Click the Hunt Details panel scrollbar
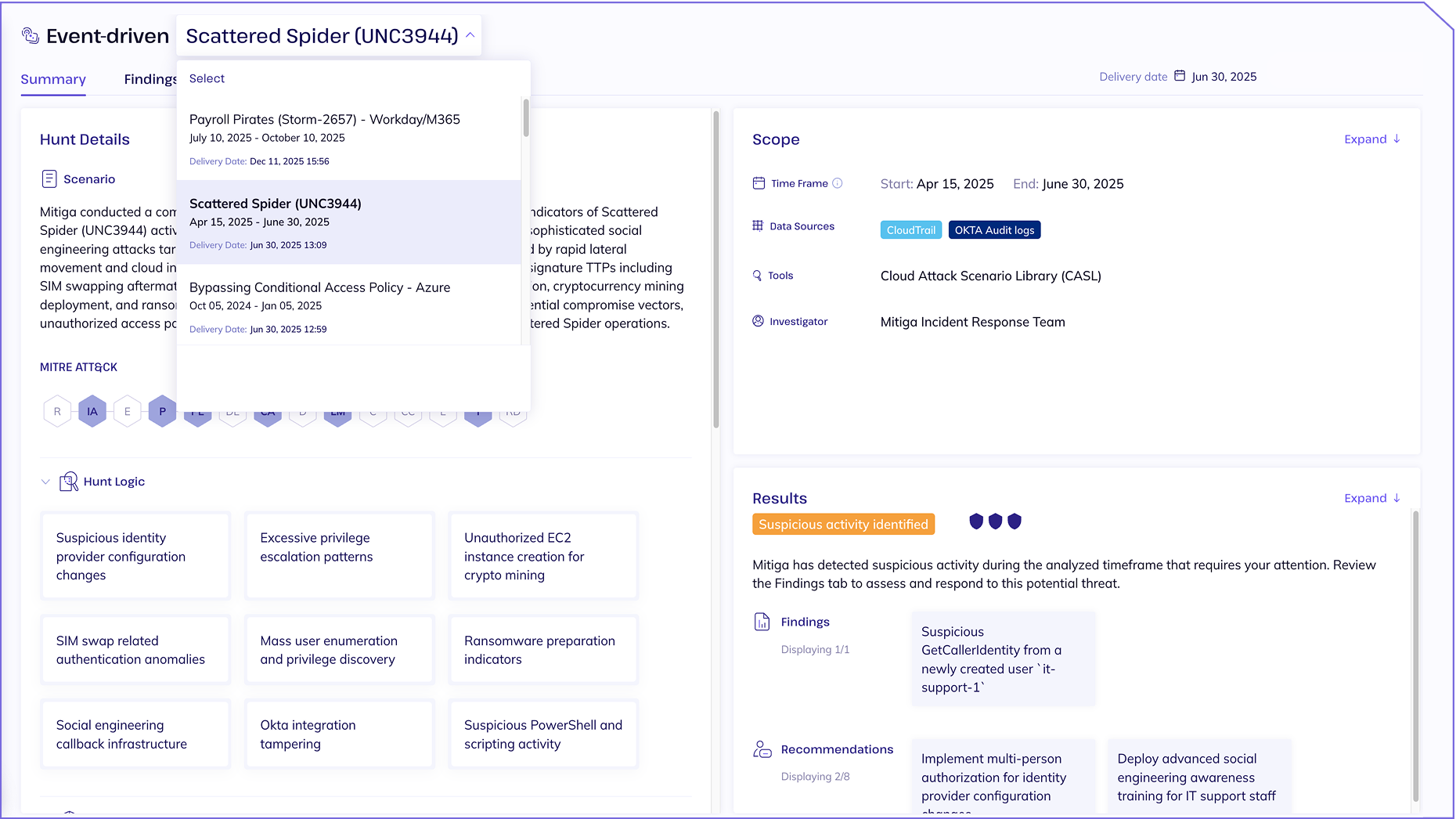This screenshot has height=819, width=1456. pos(715,269)
